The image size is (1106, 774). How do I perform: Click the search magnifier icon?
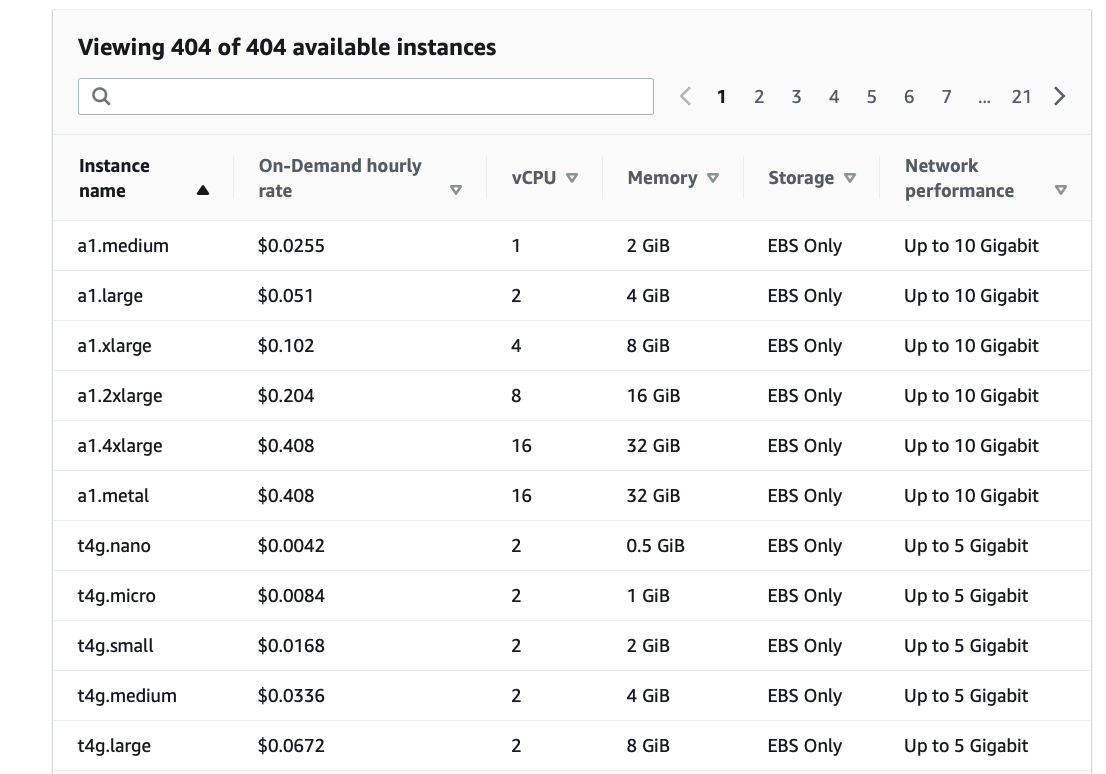coord(100,97)
